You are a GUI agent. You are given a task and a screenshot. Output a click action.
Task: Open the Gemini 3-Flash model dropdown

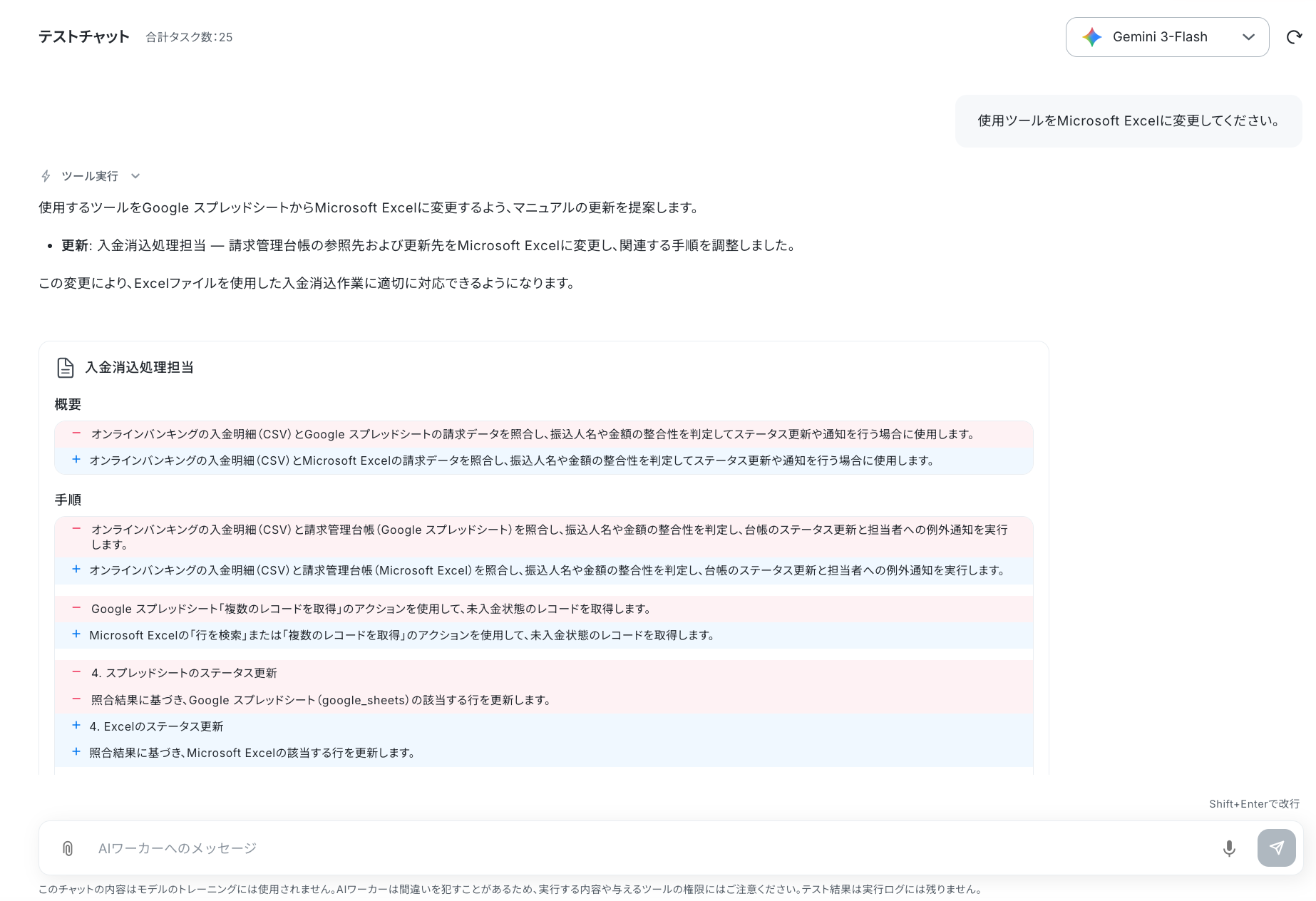point(1167,37)
